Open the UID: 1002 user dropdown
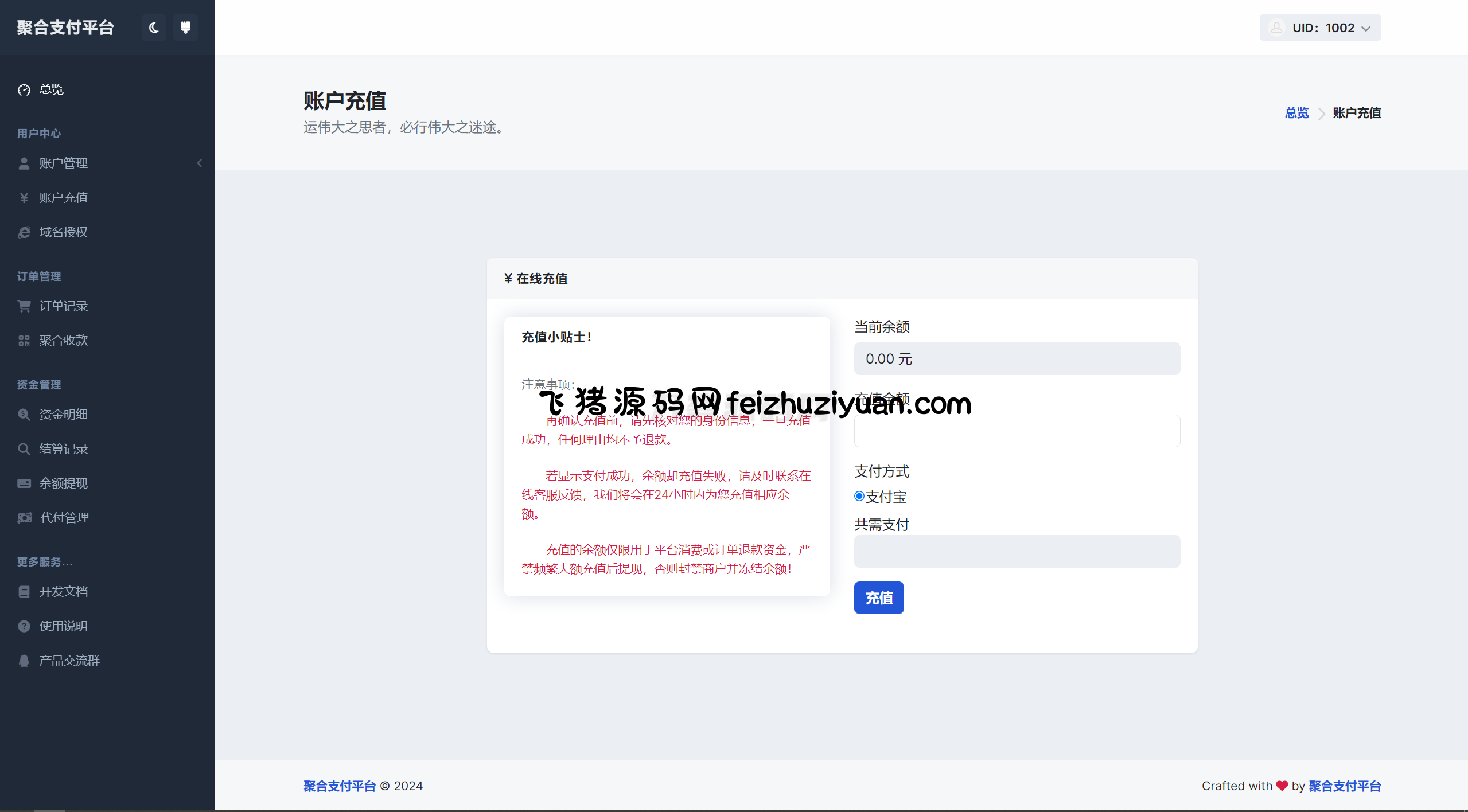Image resolution: width=1468 pixels, height=812 pixels. 1320,28
